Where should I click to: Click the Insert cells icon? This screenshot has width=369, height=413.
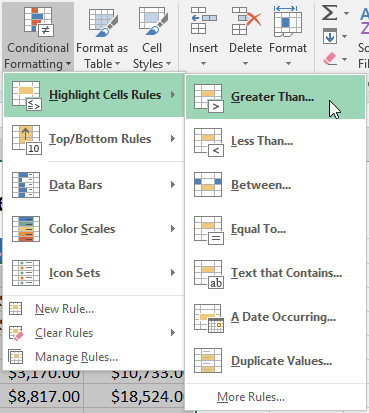coord(203,21)
